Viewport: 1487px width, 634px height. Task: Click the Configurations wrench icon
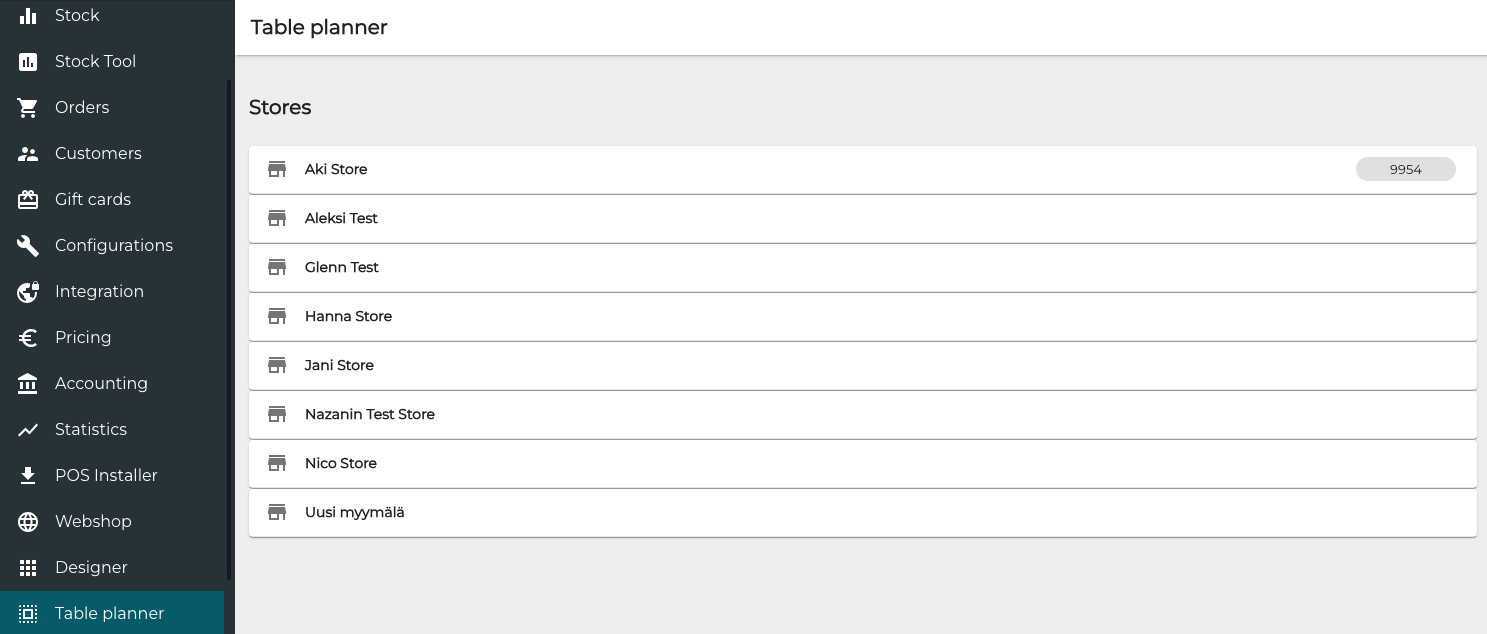[x=28, y=245]
